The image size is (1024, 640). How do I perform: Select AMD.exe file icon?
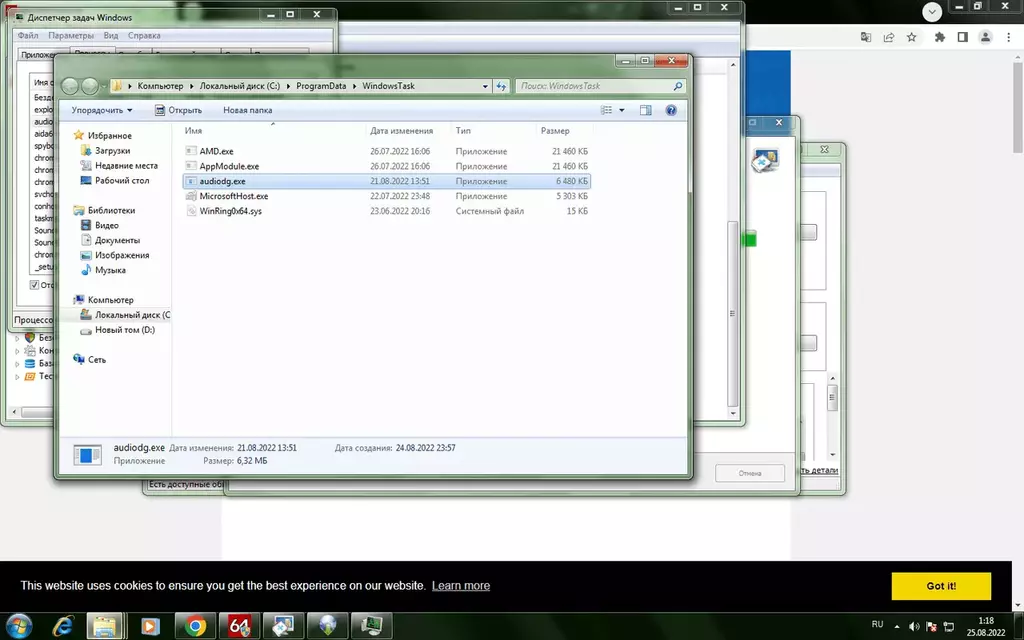tap(191, 151)
